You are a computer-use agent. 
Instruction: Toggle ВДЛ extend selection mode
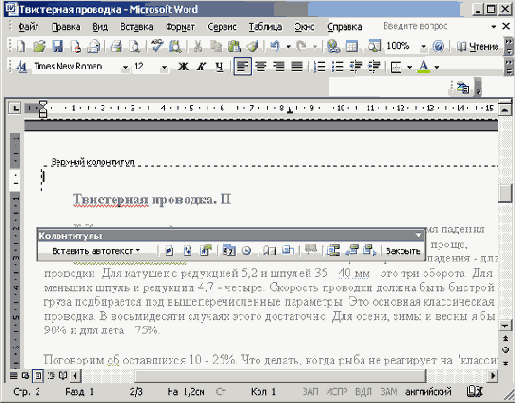pos(363,391)
